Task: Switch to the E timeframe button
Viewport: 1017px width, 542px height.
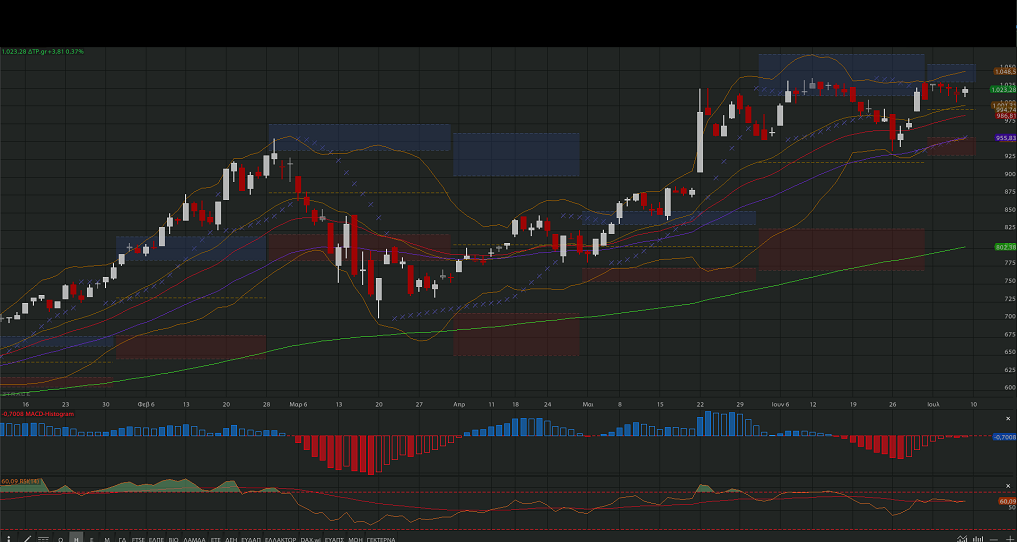Action: tap(91, 539)
